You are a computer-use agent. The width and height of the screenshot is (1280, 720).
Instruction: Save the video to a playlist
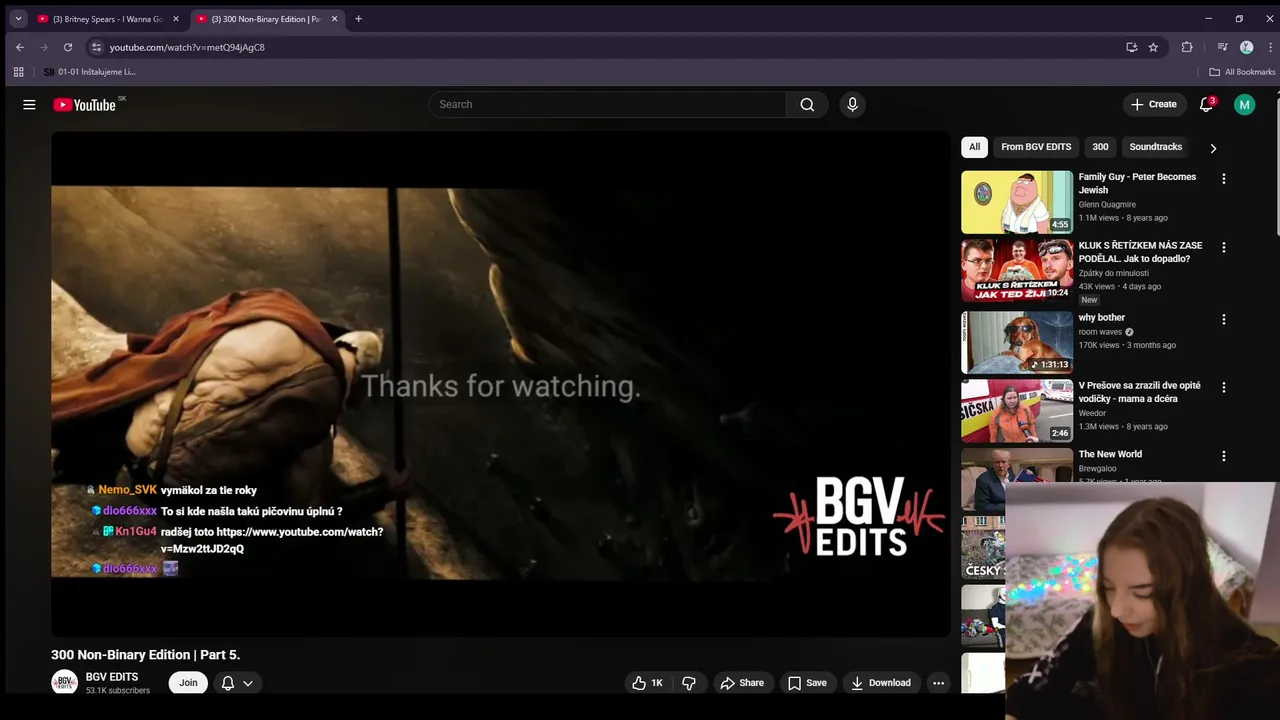click(806, 683)
